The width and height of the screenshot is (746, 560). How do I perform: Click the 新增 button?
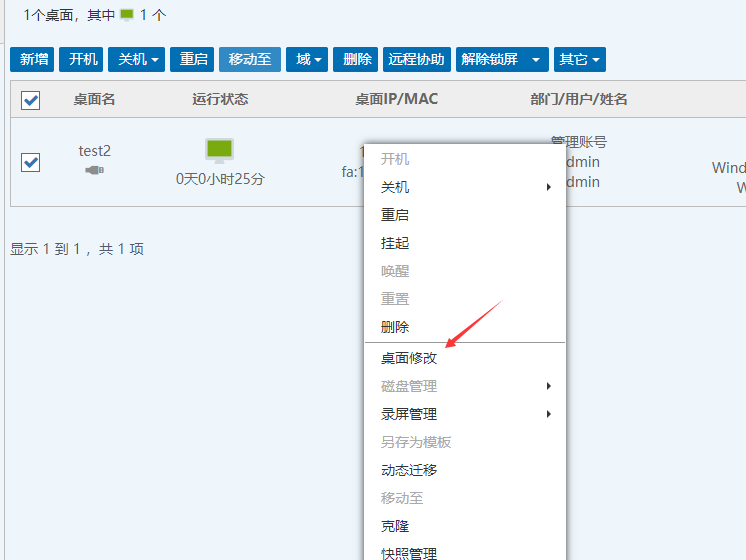point(32,59)
